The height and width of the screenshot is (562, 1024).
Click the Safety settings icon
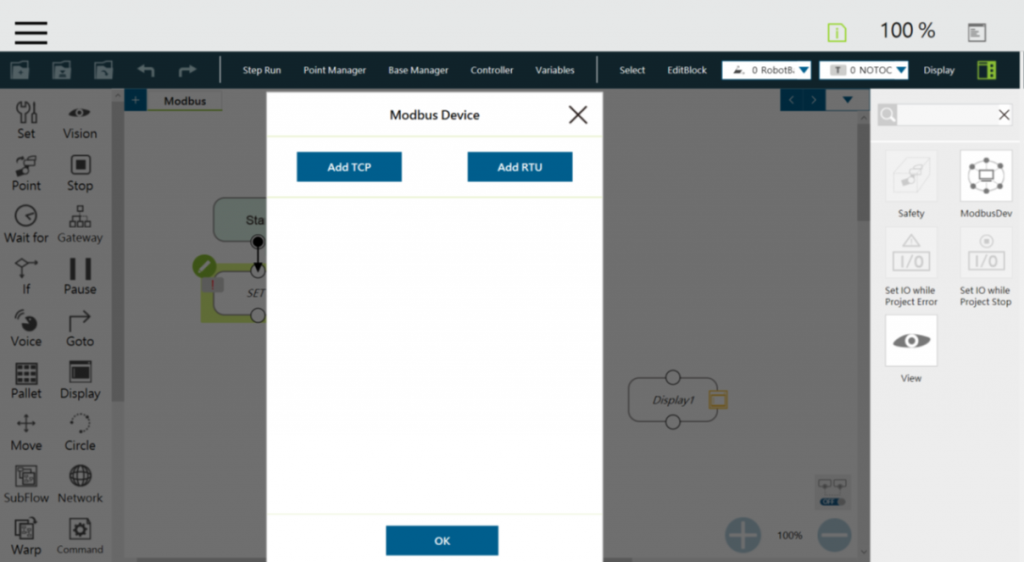coord(911,177)
